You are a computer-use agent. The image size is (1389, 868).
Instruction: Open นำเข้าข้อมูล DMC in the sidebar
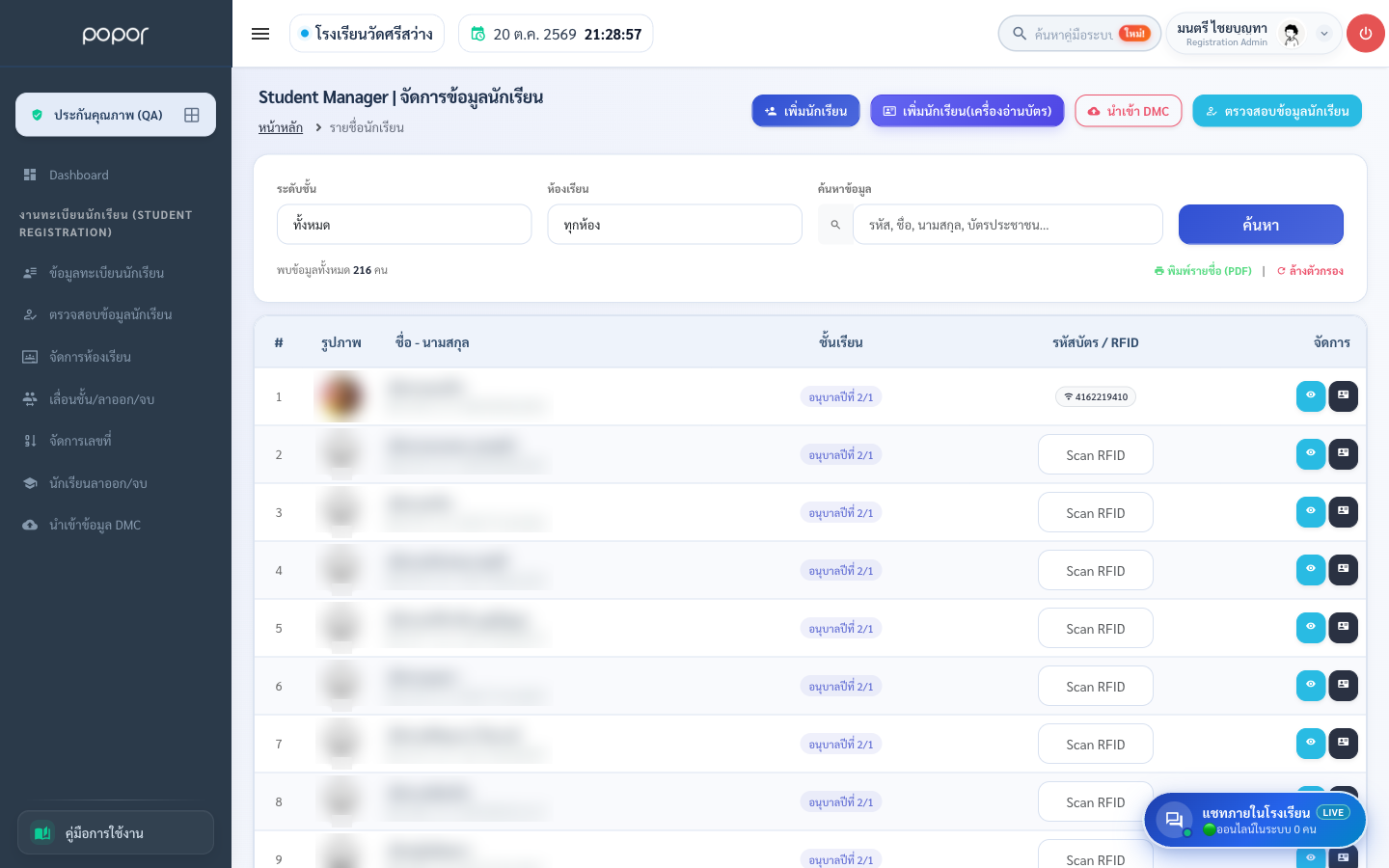[x=116, y=525]
